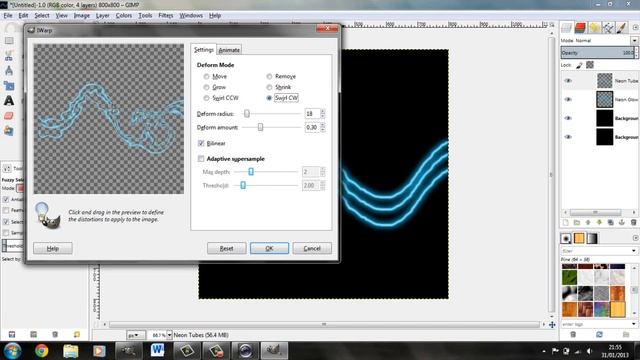
Task: Open Microsoft Word from the taskbar
Action: 157,351
